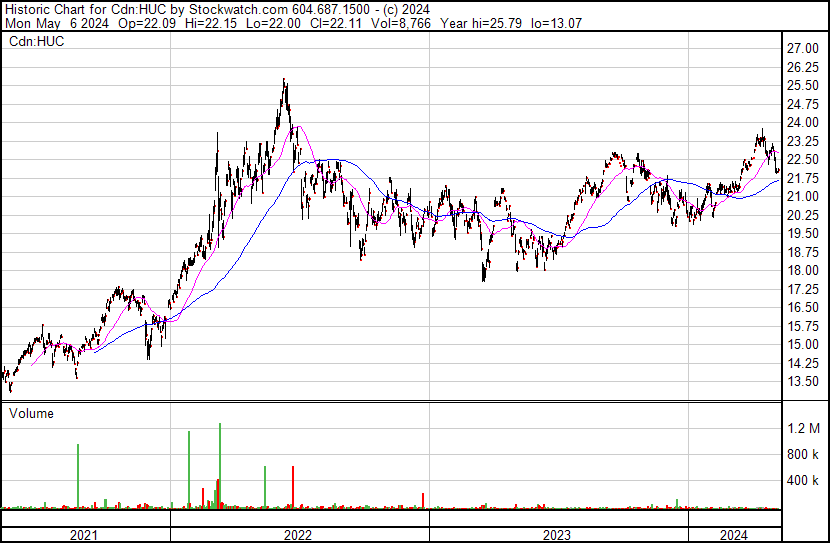Select the 21.00 price axis label
830x543 pixels.
click(802, 196)
